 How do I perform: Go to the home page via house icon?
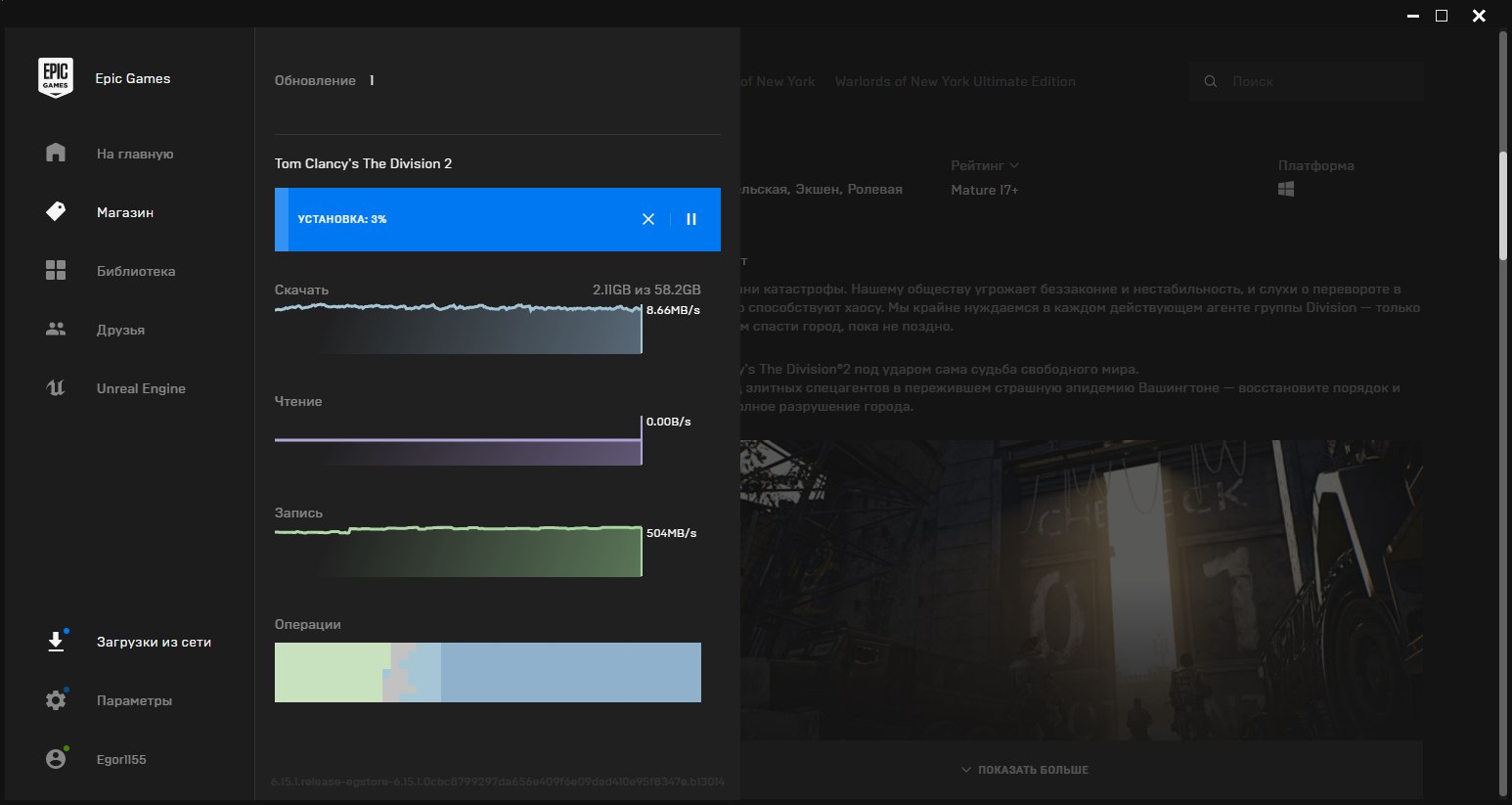click(56, 153)
